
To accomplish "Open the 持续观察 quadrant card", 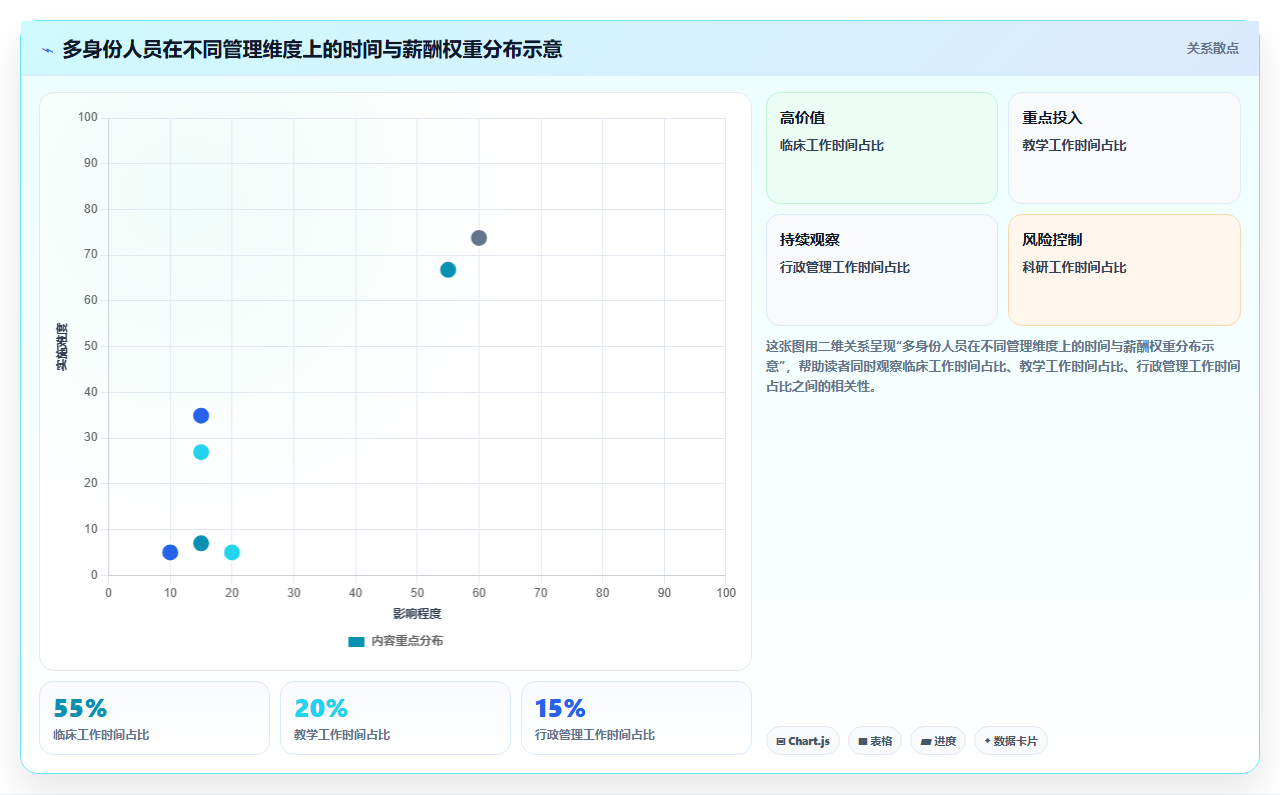I will coord(882,270).
